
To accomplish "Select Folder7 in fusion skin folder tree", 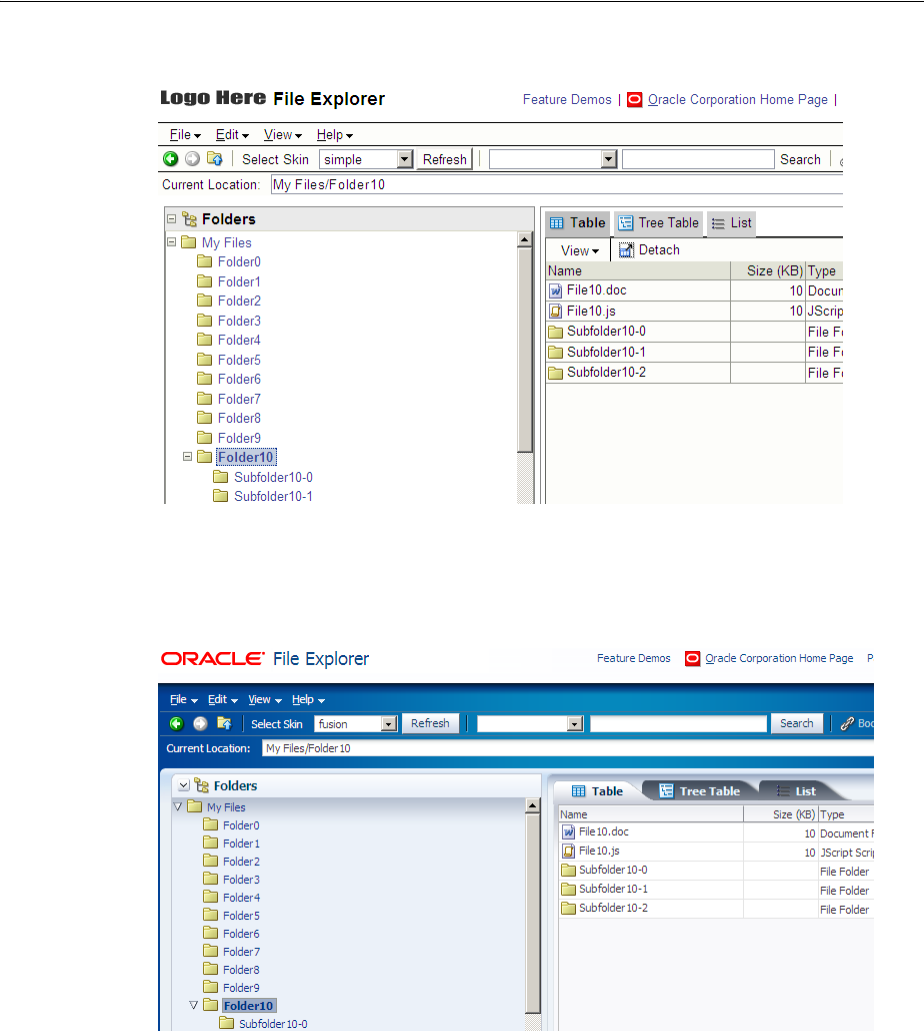I will pyautogui.click(x=241, y=951).
